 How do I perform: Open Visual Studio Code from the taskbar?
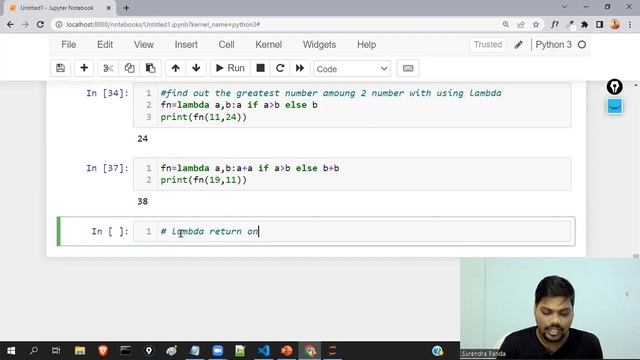point(264,351)
